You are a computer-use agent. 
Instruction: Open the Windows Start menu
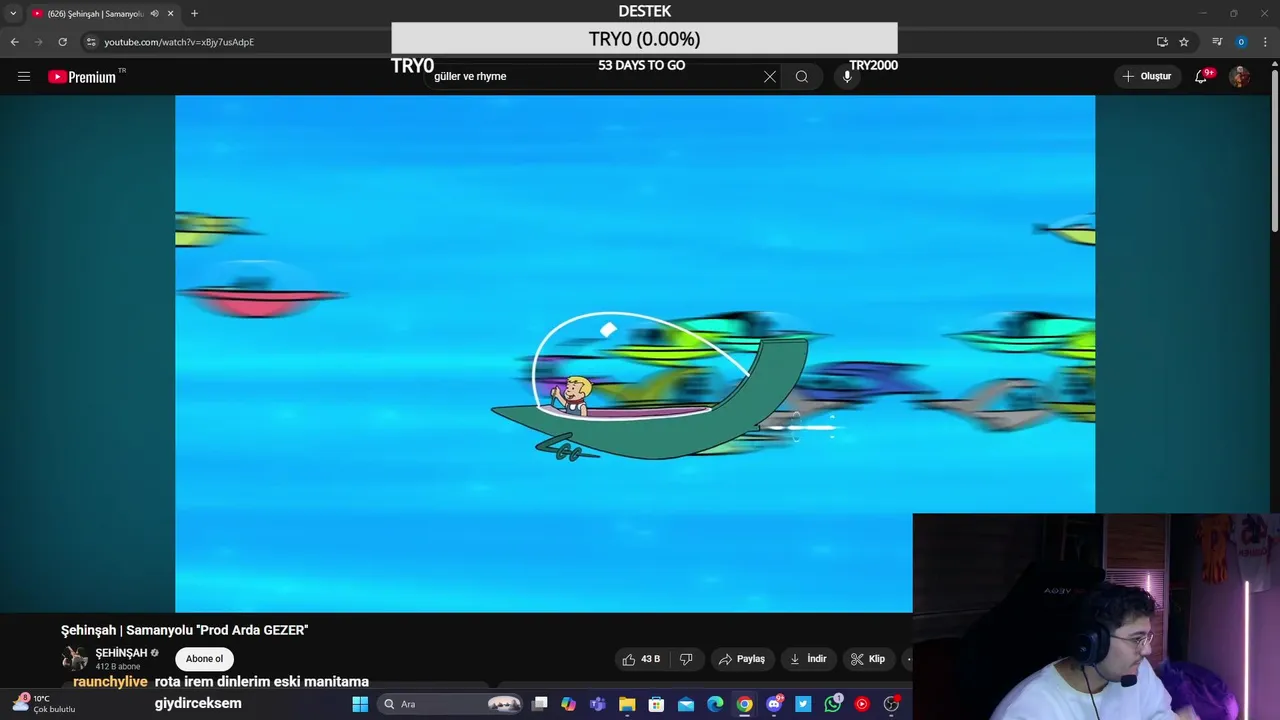(360, 704)
